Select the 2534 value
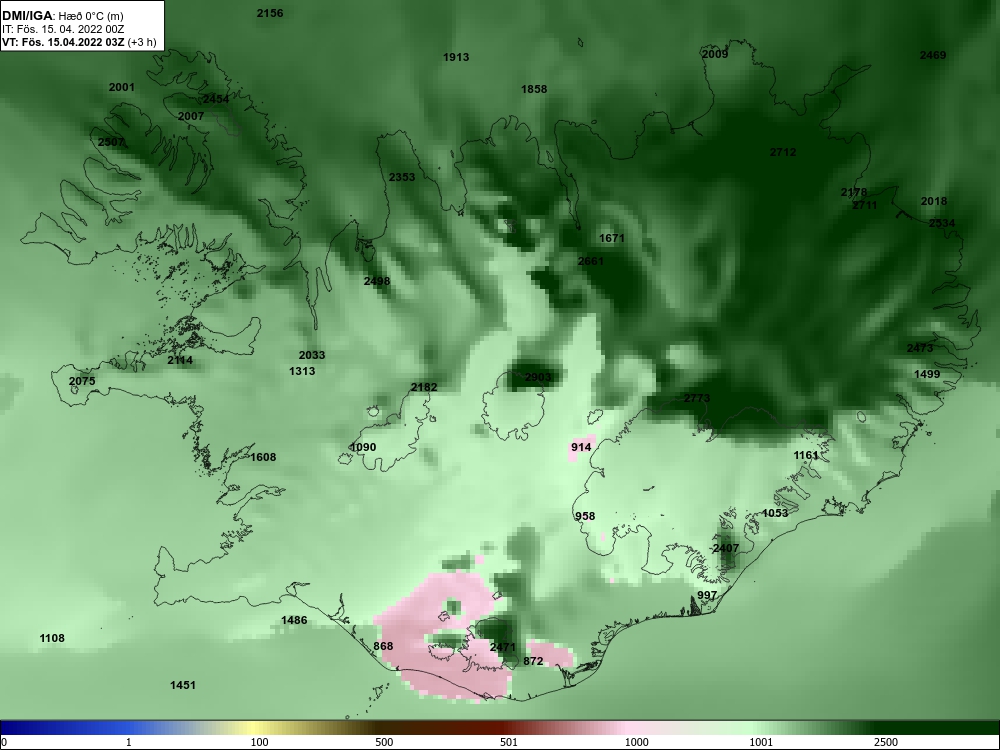1000x750 pixels. pyautogui.click(x=942, y=223)
